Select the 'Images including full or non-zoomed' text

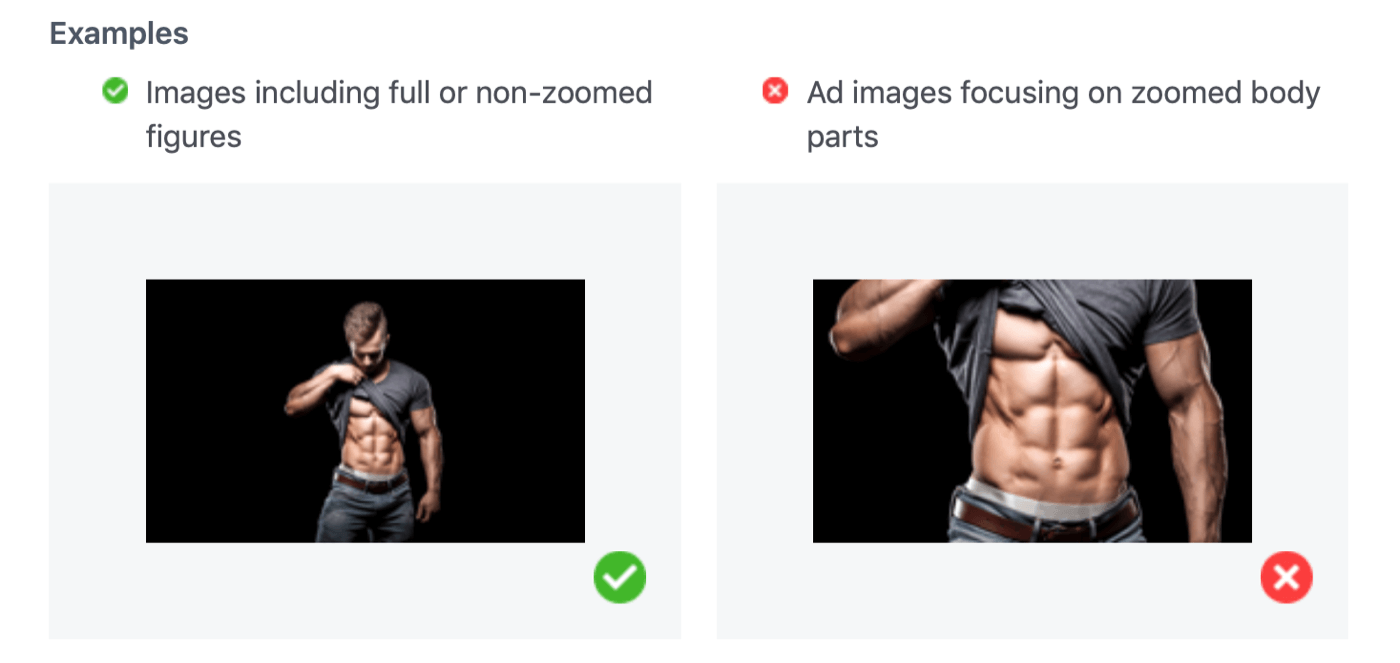pos(398,93)
